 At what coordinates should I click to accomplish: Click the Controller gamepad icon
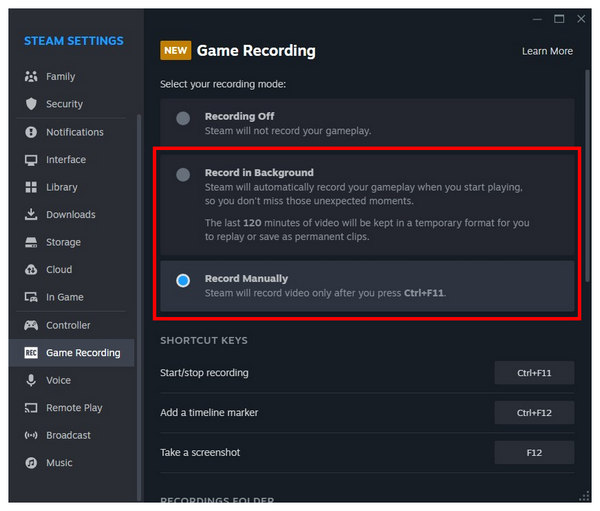point(31,325)
